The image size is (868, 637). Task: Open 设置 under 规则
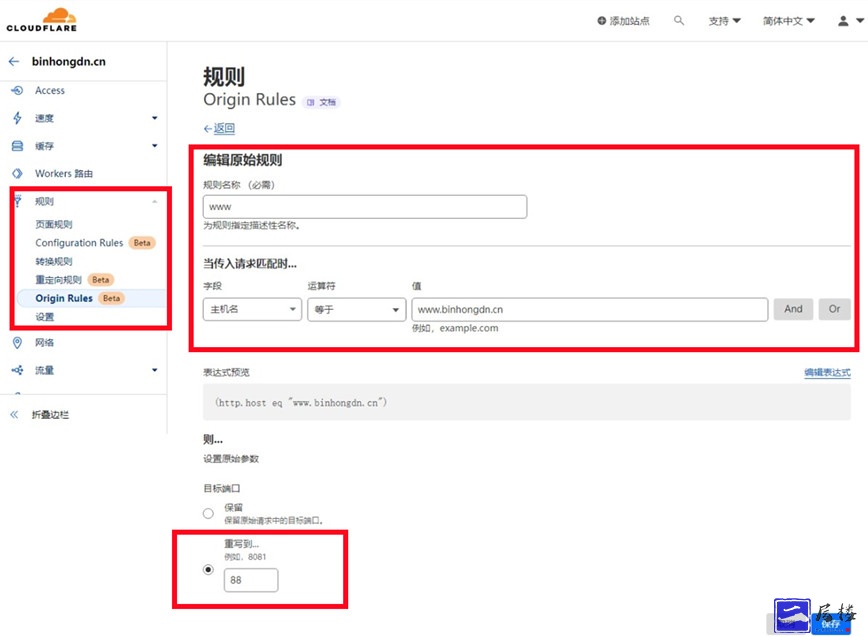(x=45, y=317)
